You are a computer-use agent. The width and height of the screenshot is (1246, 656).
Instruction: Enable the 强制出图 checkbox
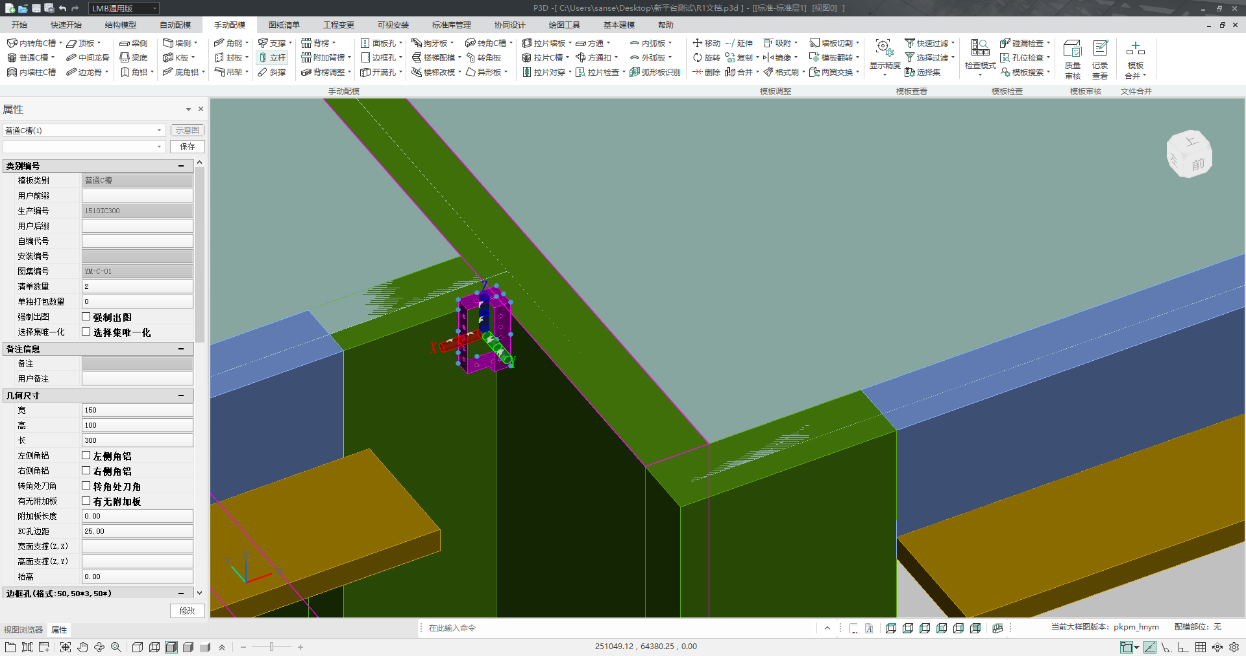pos(86,317)
